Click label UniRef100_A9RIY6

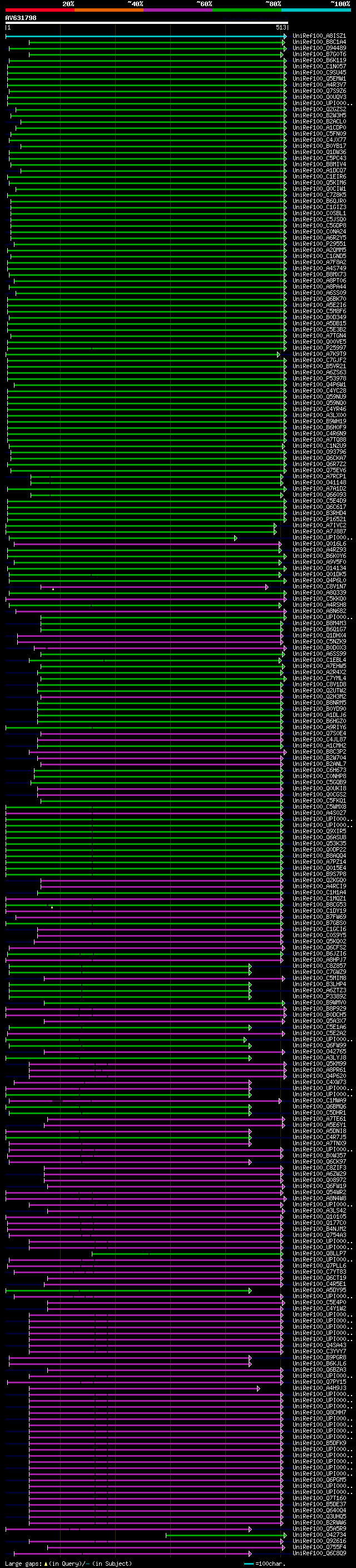click(319, 728)
